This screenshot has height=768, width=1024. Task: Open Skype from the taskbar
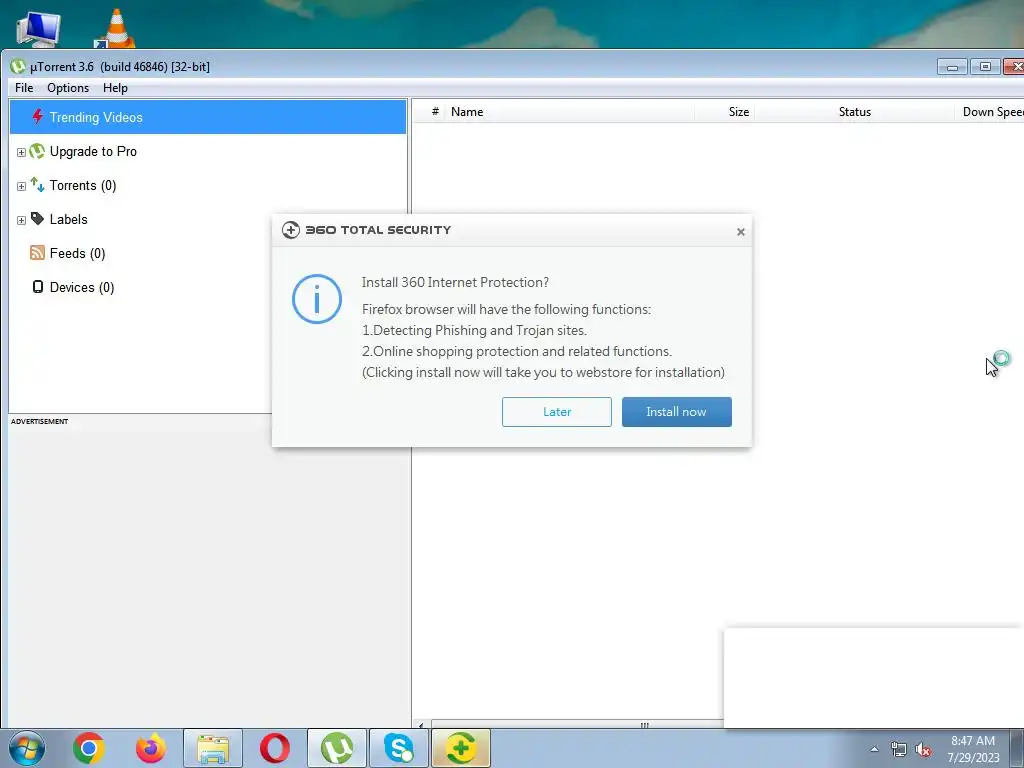tap(399, 748)
